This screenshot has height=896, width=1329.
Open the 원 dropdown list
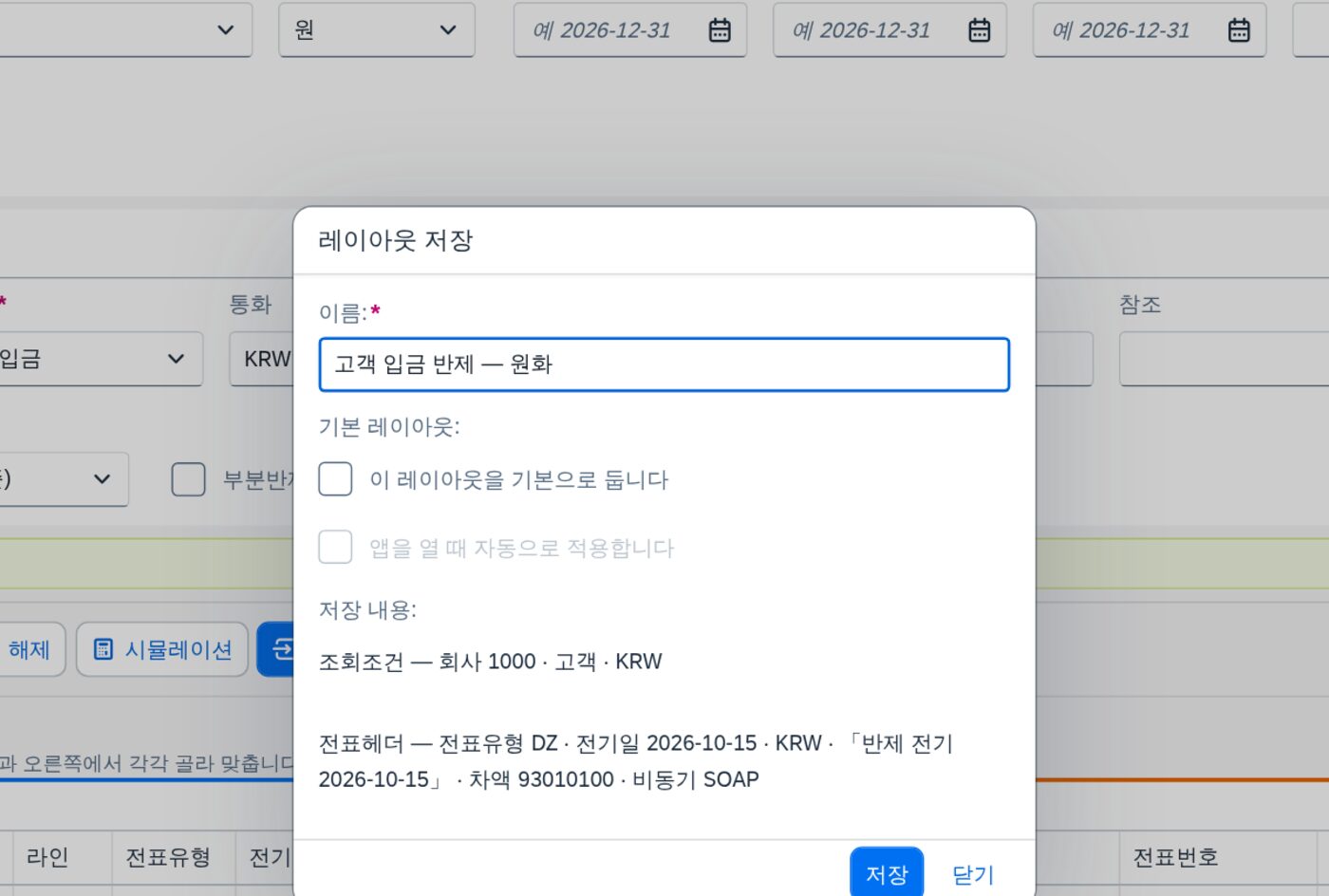[377, 30]
